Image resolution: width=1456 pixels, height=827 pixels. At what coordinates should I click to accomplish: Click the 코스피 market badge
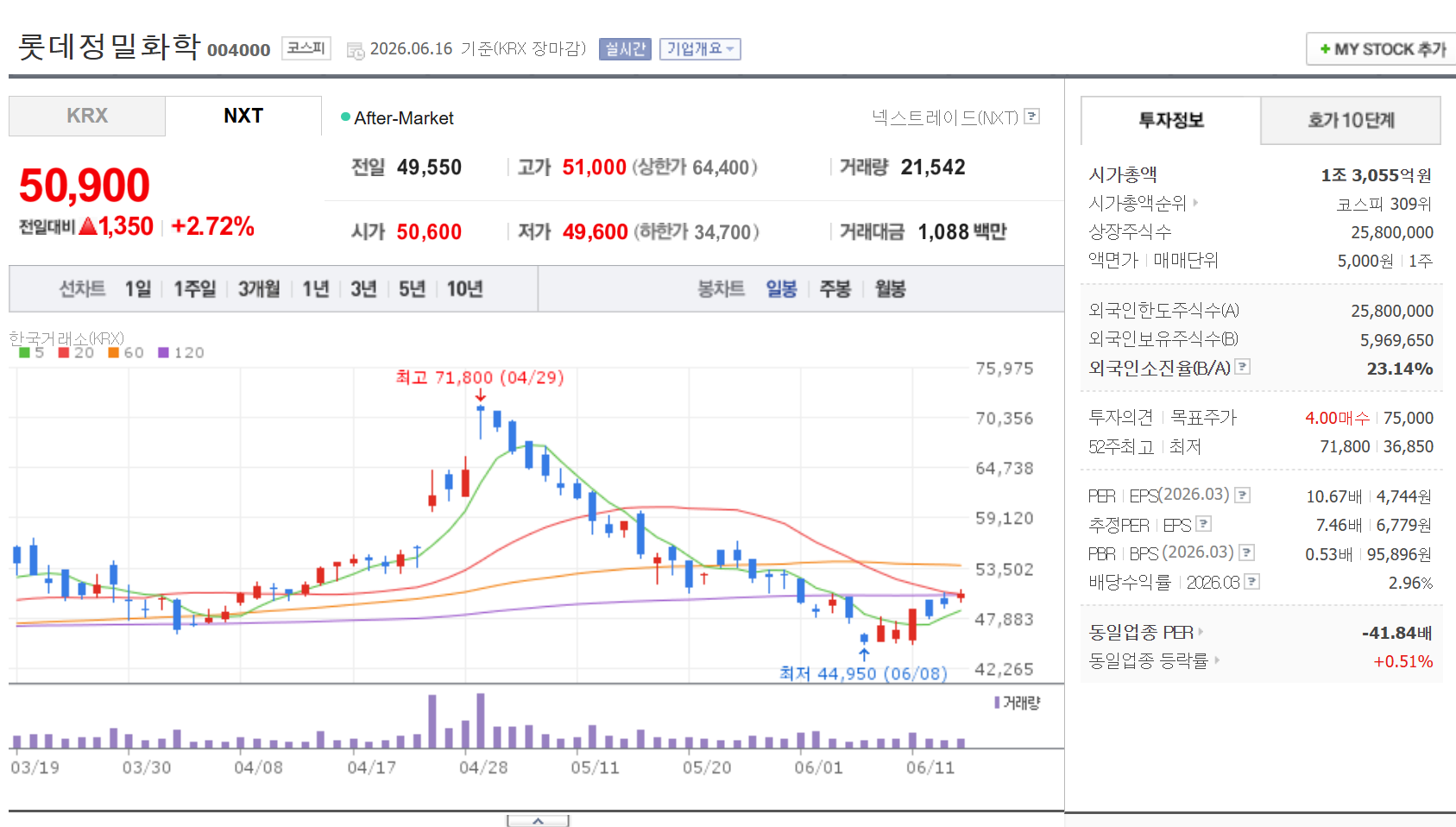306,47
